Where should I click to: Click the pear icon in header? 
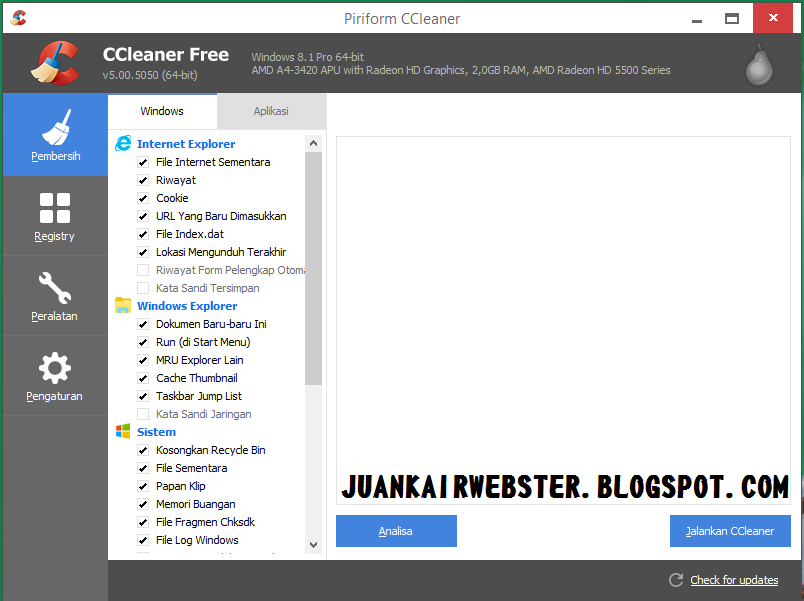click(x=759, y=65)
